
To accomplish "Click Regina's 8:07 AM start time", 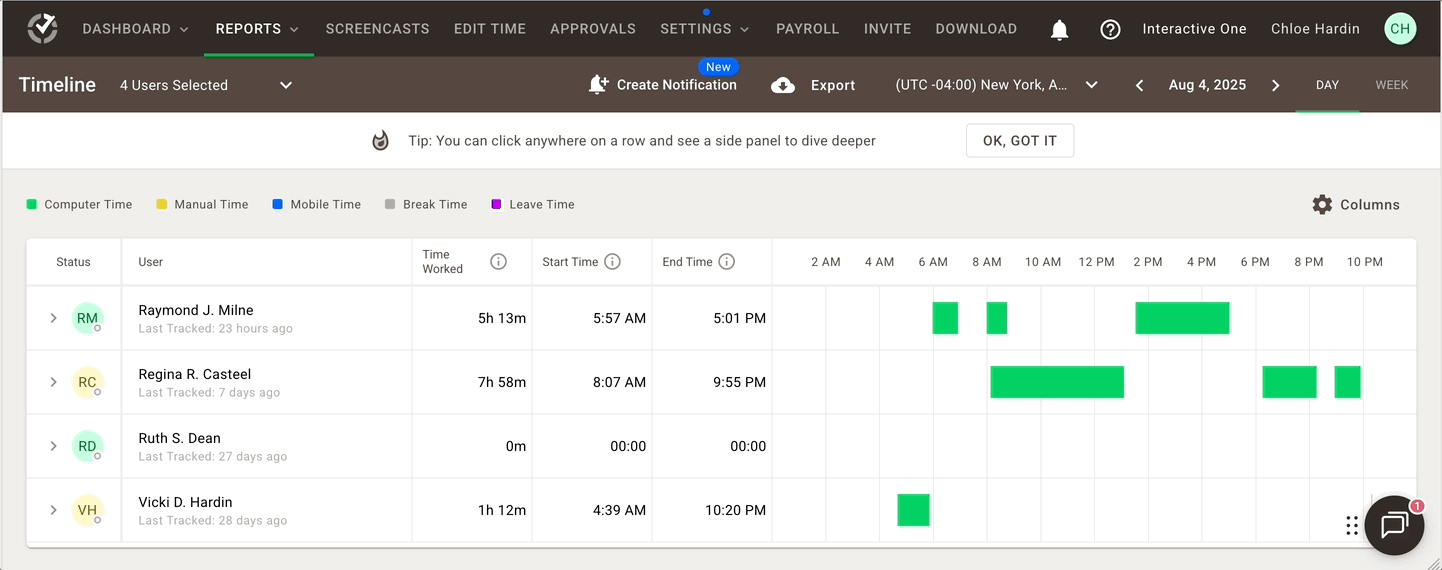I will tap(620, 382).
